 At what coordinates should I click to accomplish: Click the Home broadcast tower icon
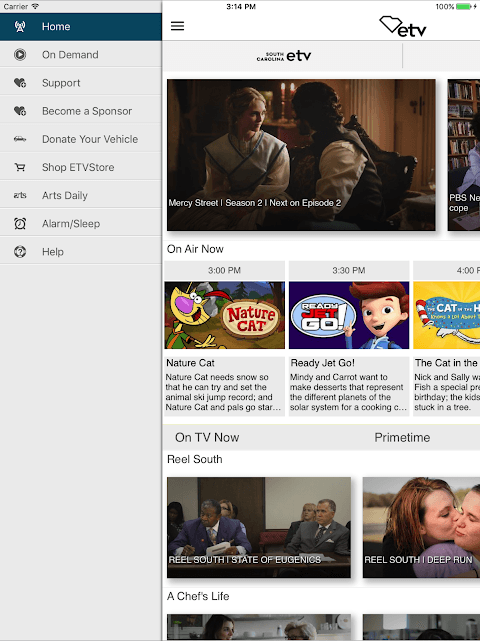point(20,27)
